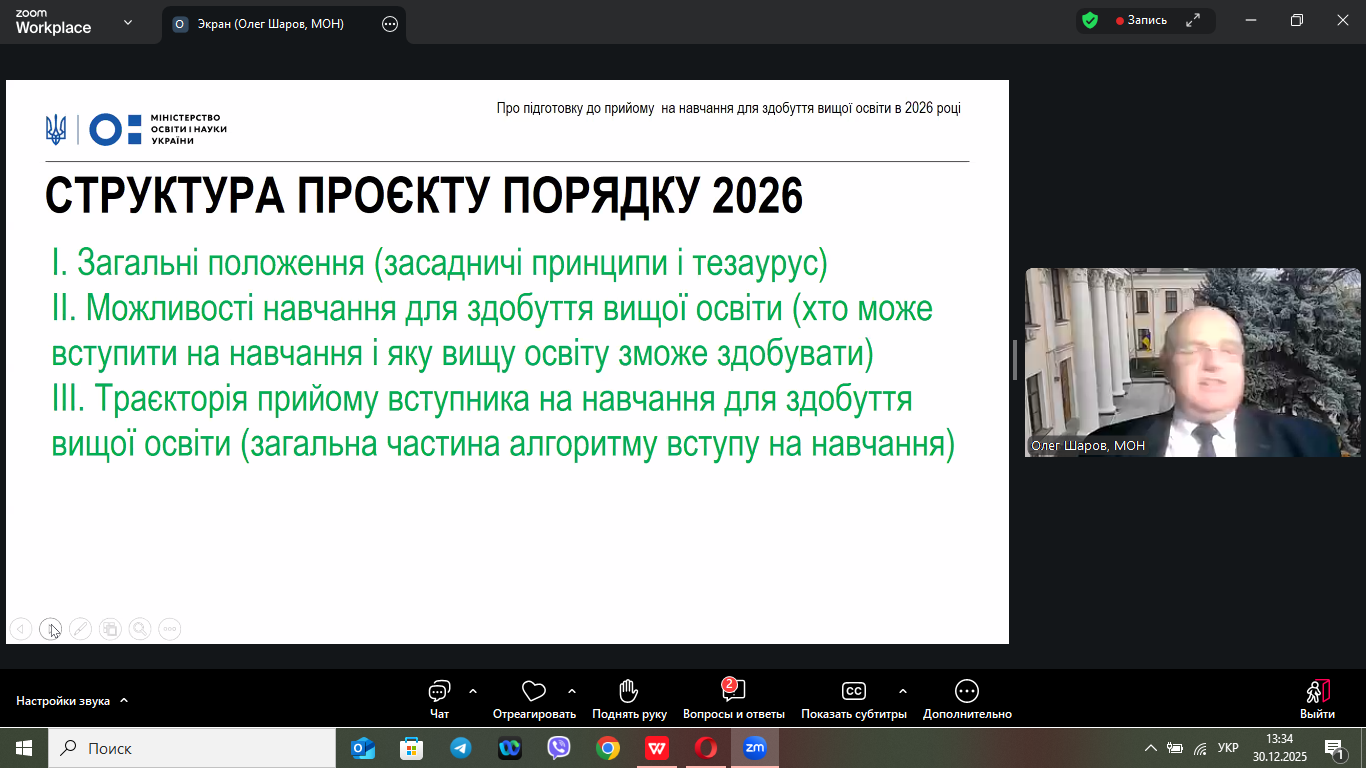
Task: Expand the reactions chevron arrow
Action: tap(572, 691)
